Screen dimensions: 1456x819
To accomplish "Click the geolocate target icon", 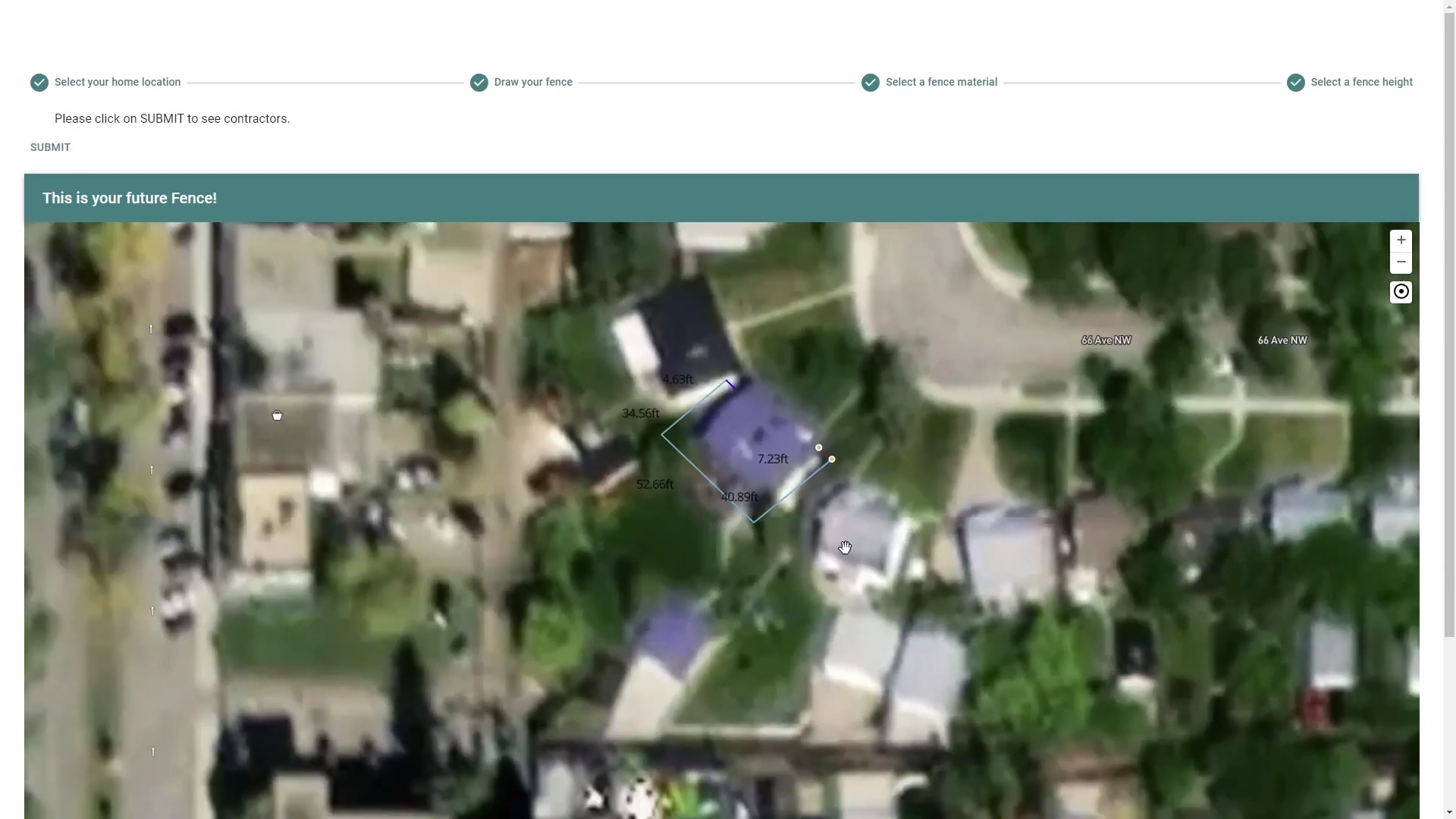I will (x=1401, y=292).
